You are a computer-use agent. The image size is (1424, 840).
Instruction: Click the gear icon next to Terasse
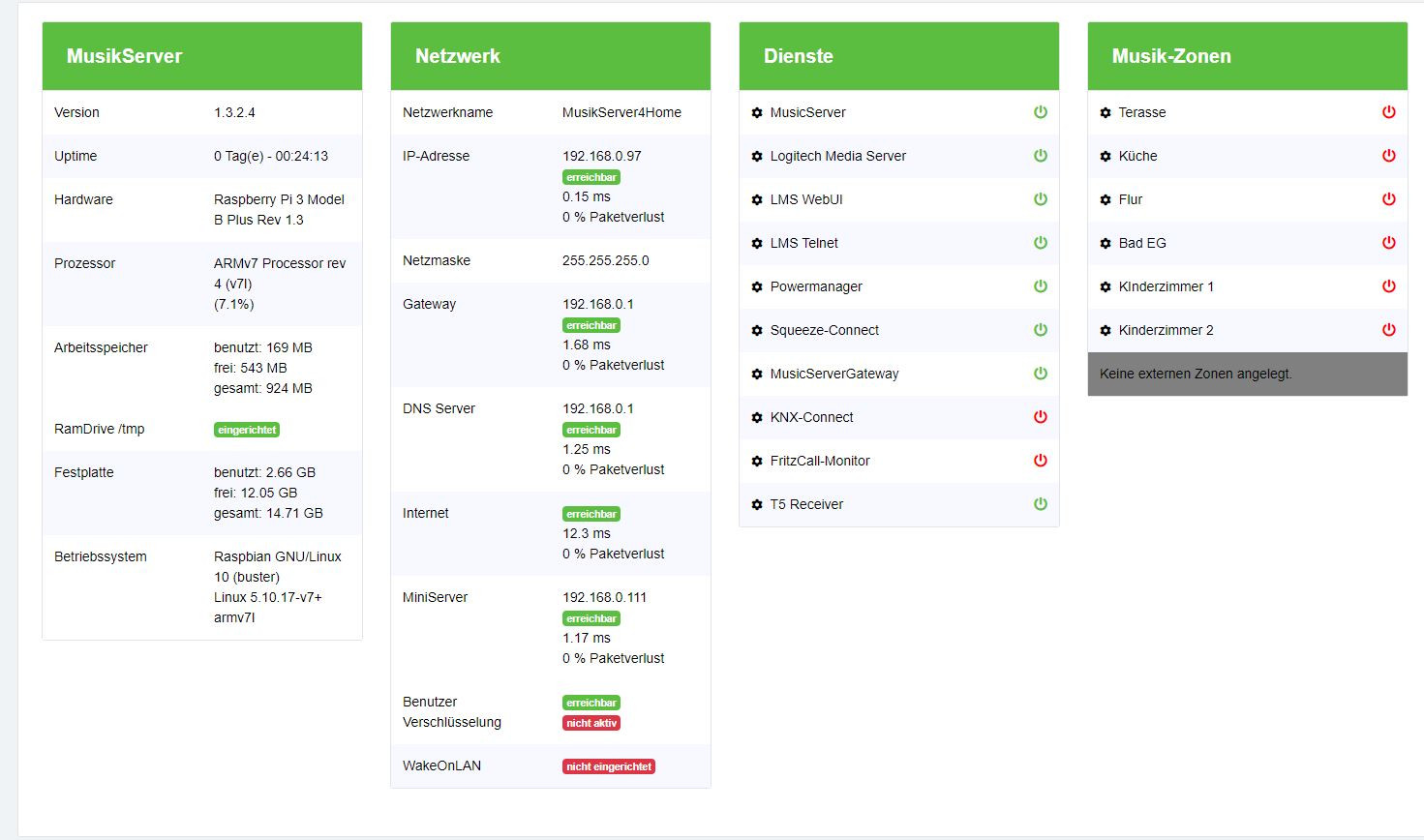1106,113
